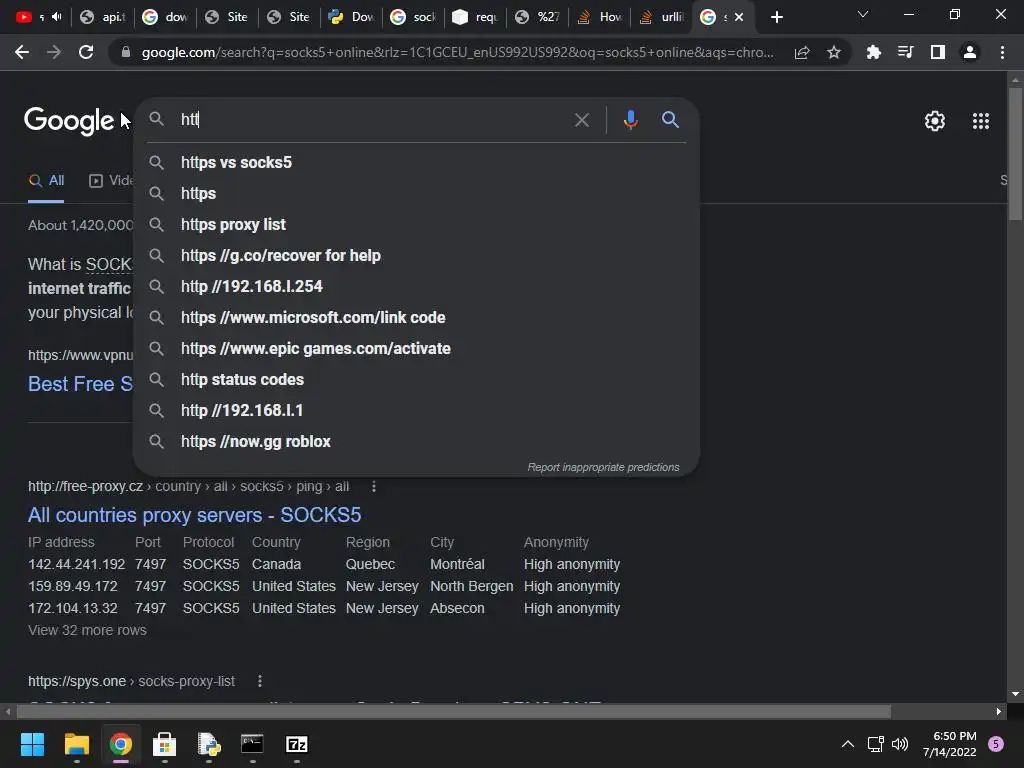Image resolution: width=1024 pixels, height=768 pixels.
Task: Switch to the 'How' Stack Overflow tab
Action: (600, 17)
